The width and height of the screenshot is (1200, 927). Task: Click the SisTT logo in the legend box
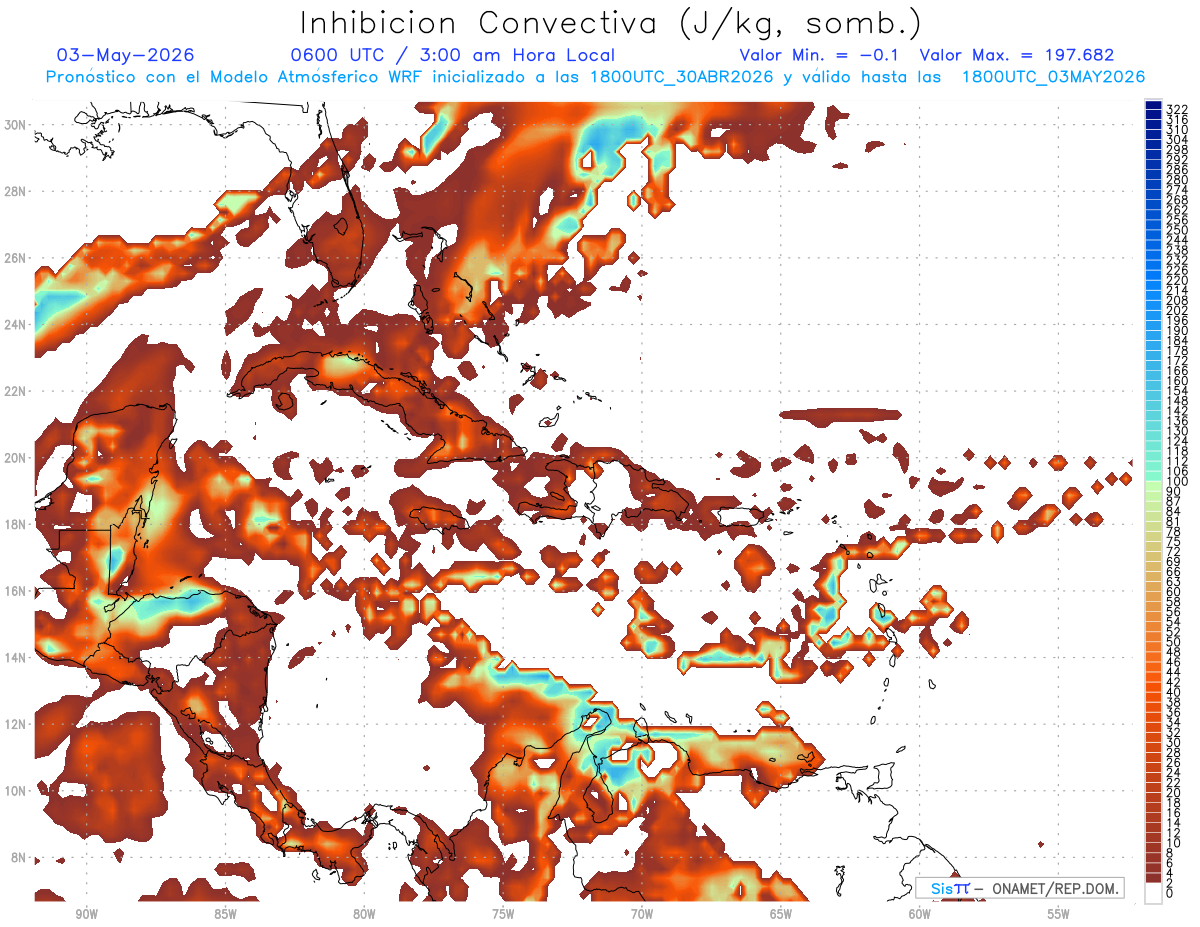click(949, 888)
